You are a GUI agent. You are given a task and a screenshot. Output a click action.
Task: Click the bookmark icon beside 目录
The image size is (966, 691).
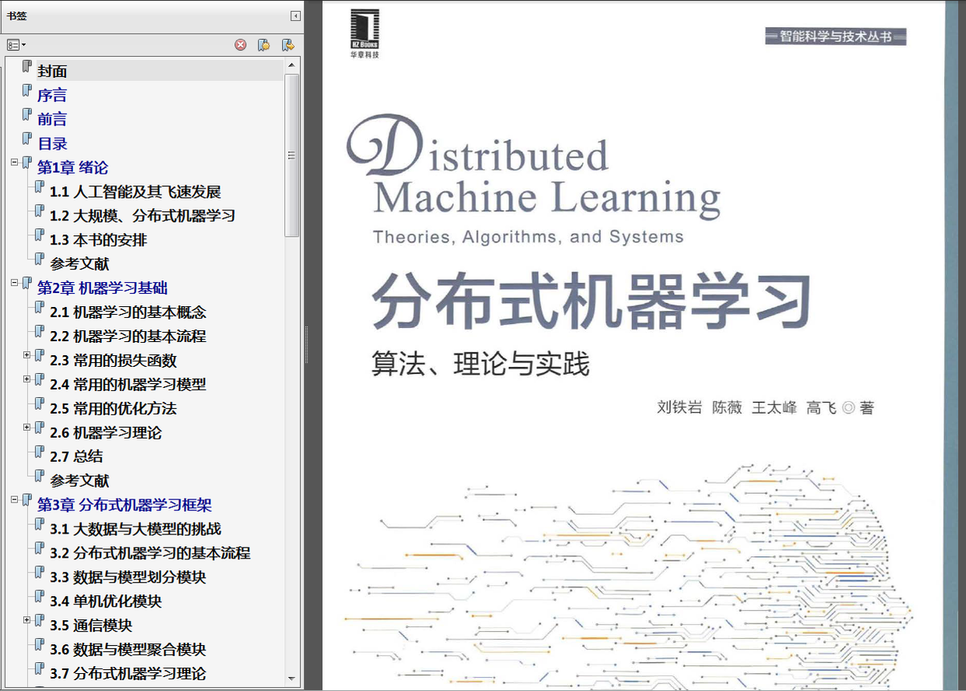tap(26, 139)
